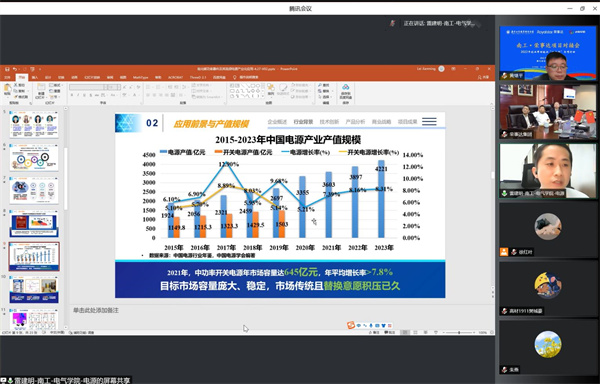Open the MathType ribbon tab
The image size is (600, 384).
tap(140, 77)
